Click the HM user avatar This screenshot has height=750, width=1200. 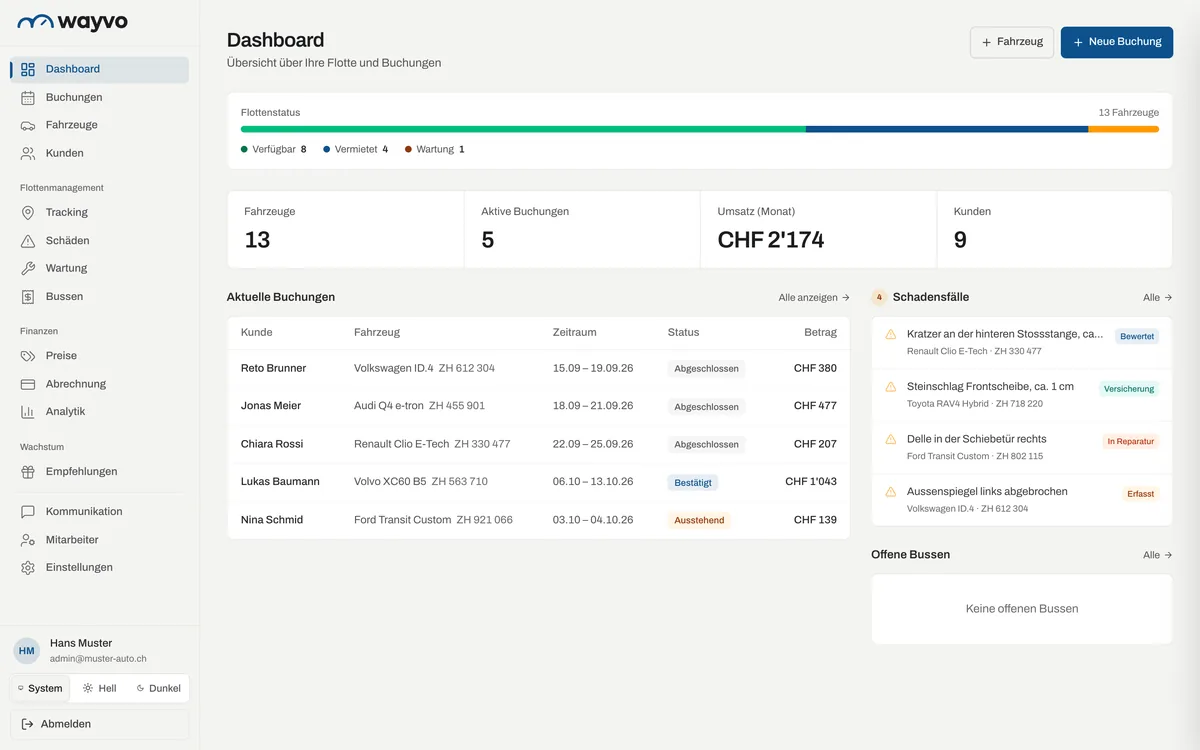27,651
